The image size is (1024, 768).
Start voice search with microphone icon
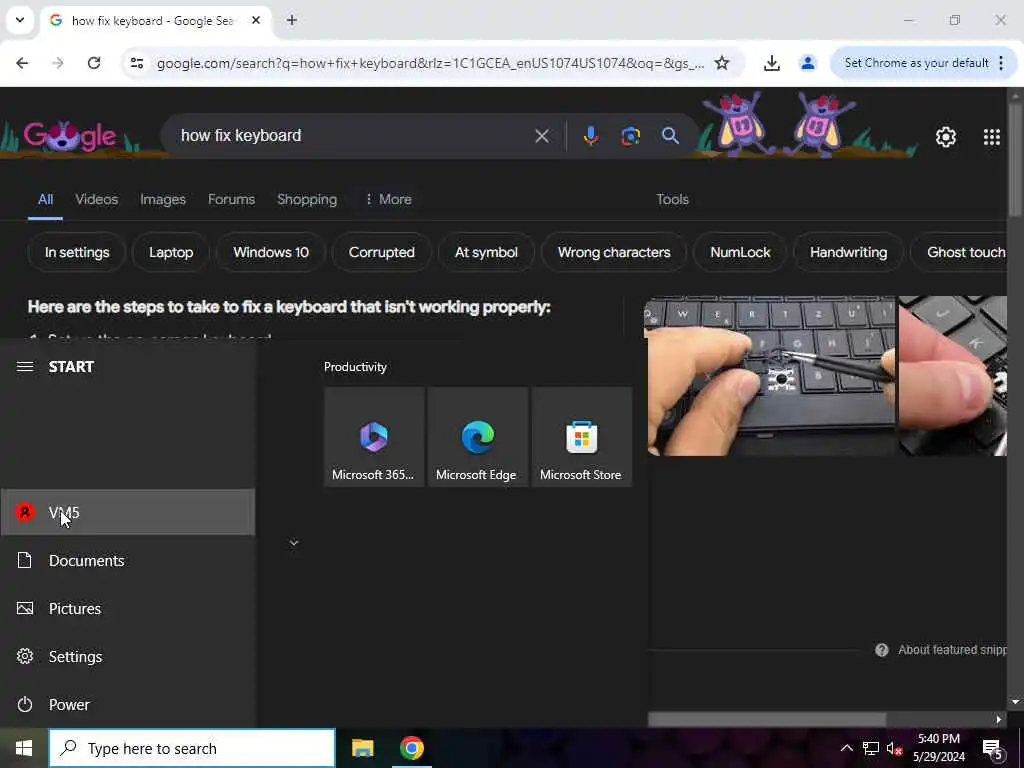pyautogui.click(x=590, y=136)
